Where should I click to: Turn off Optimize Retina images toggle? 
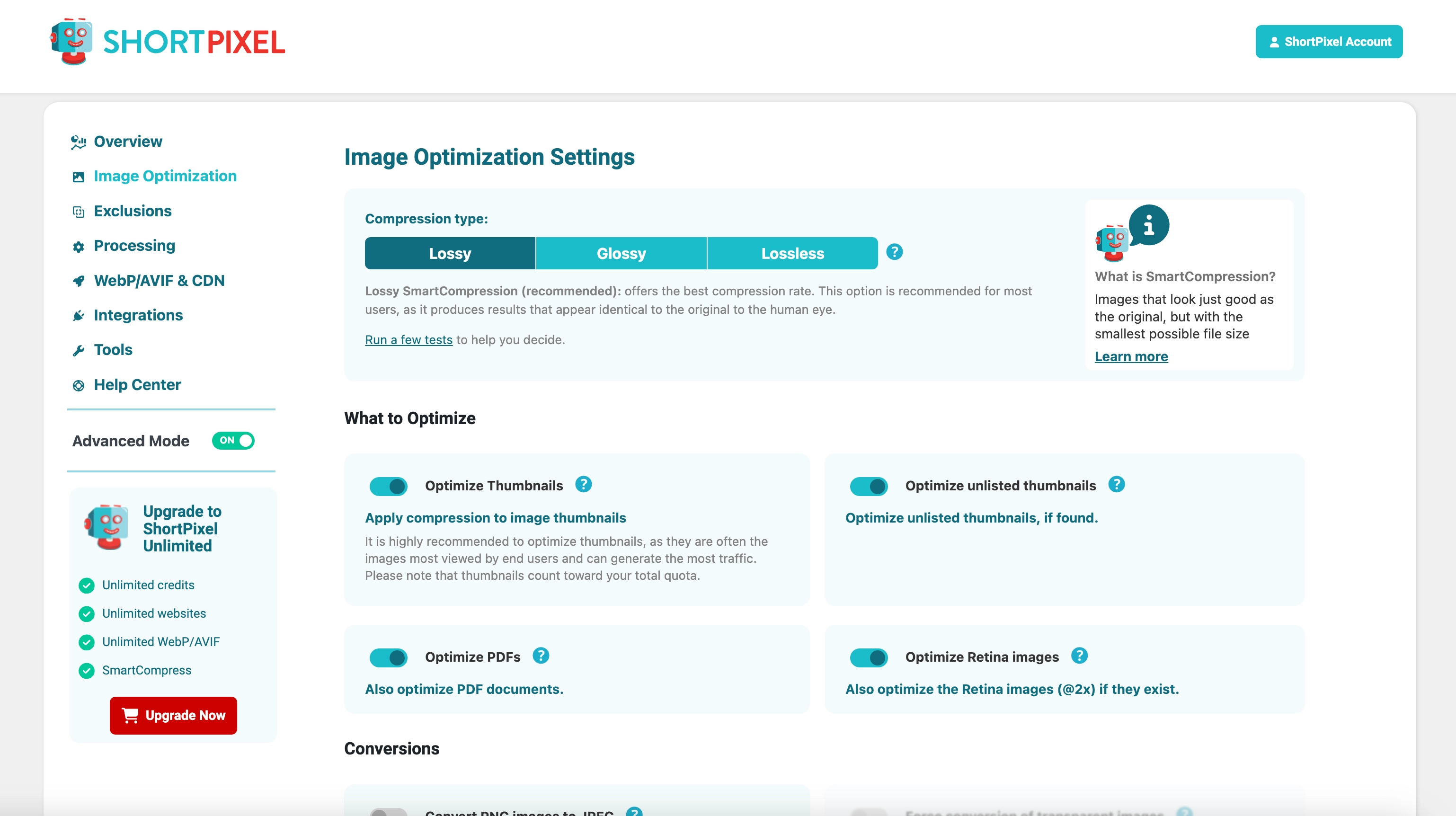tap(869, 657)
